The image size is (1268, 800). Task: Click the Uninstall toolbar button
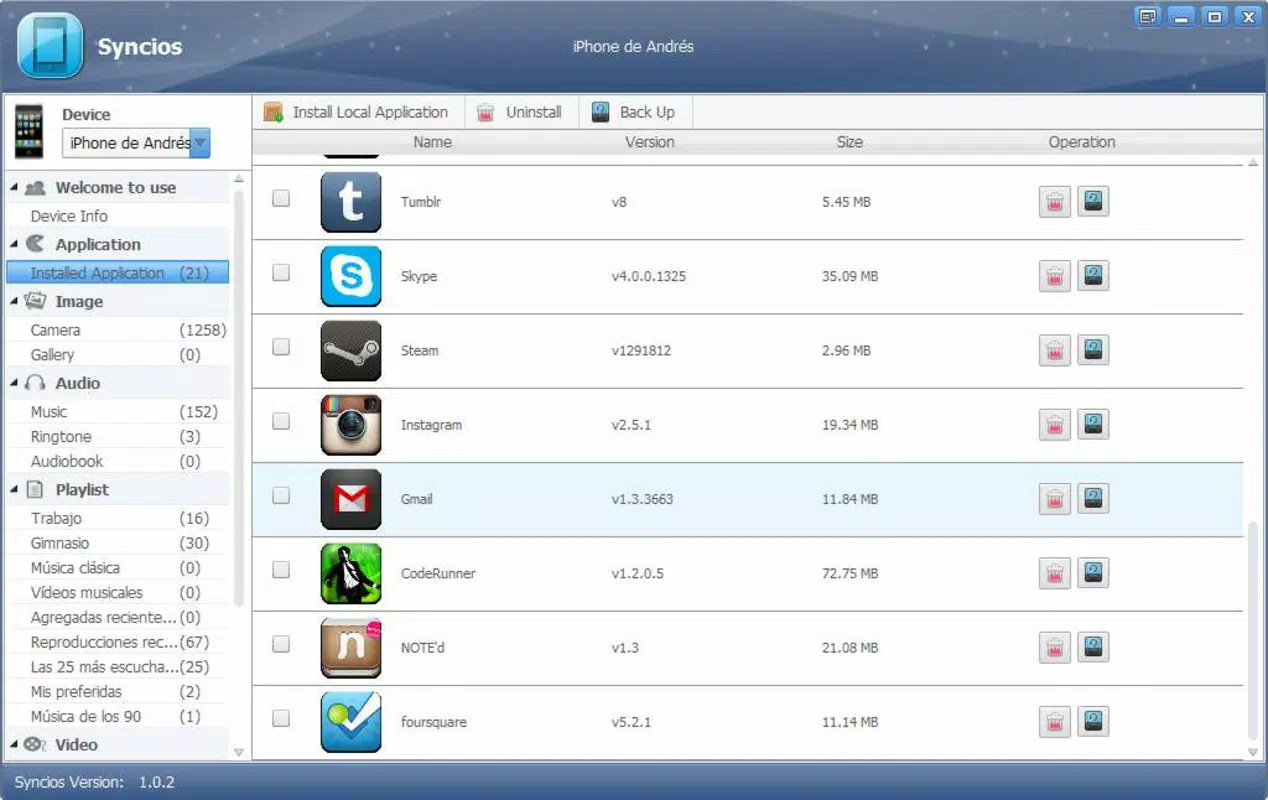click(x=520, y=112)
